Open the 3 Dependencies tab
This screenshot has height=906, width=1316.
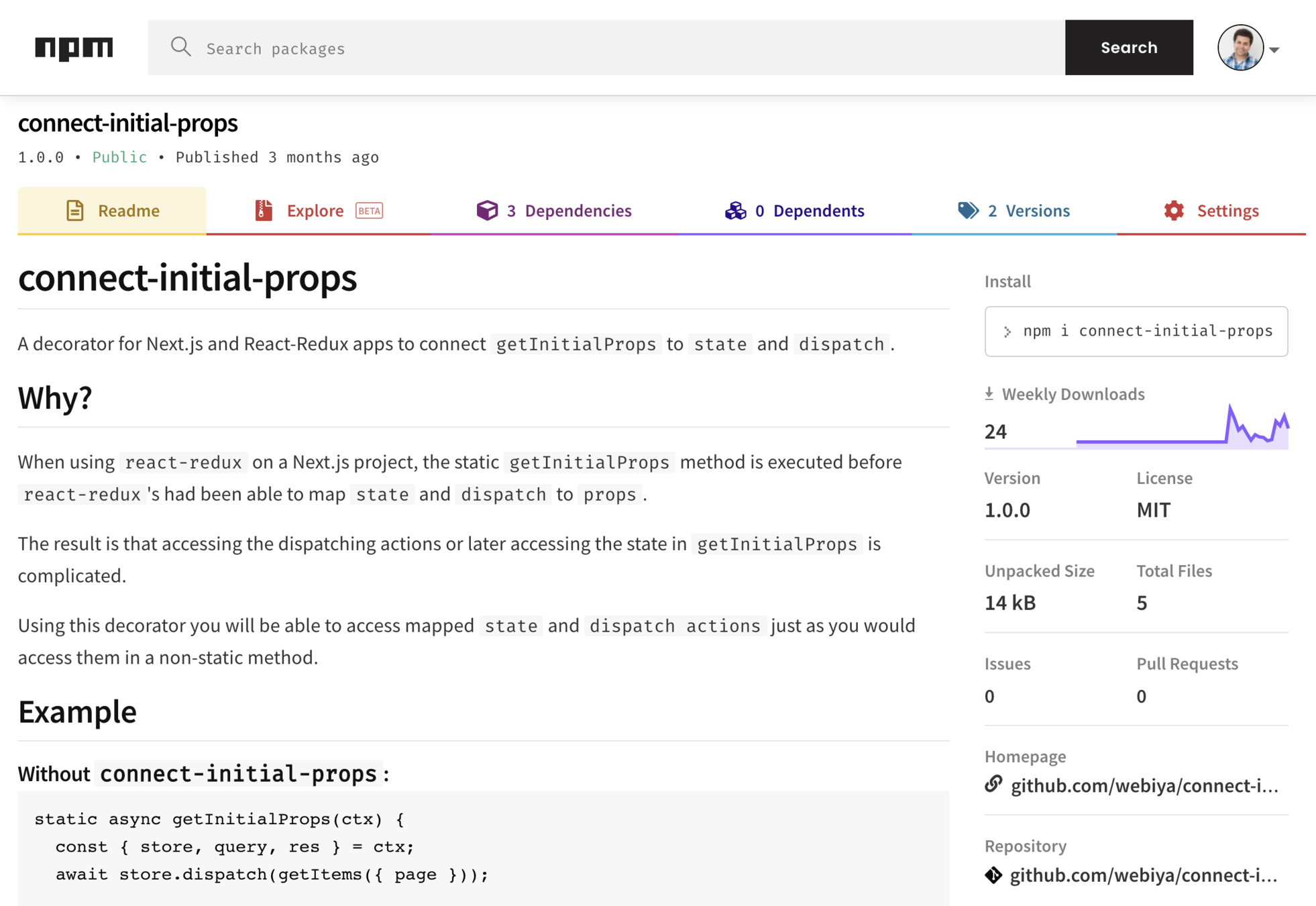click(x=569, y=211)
